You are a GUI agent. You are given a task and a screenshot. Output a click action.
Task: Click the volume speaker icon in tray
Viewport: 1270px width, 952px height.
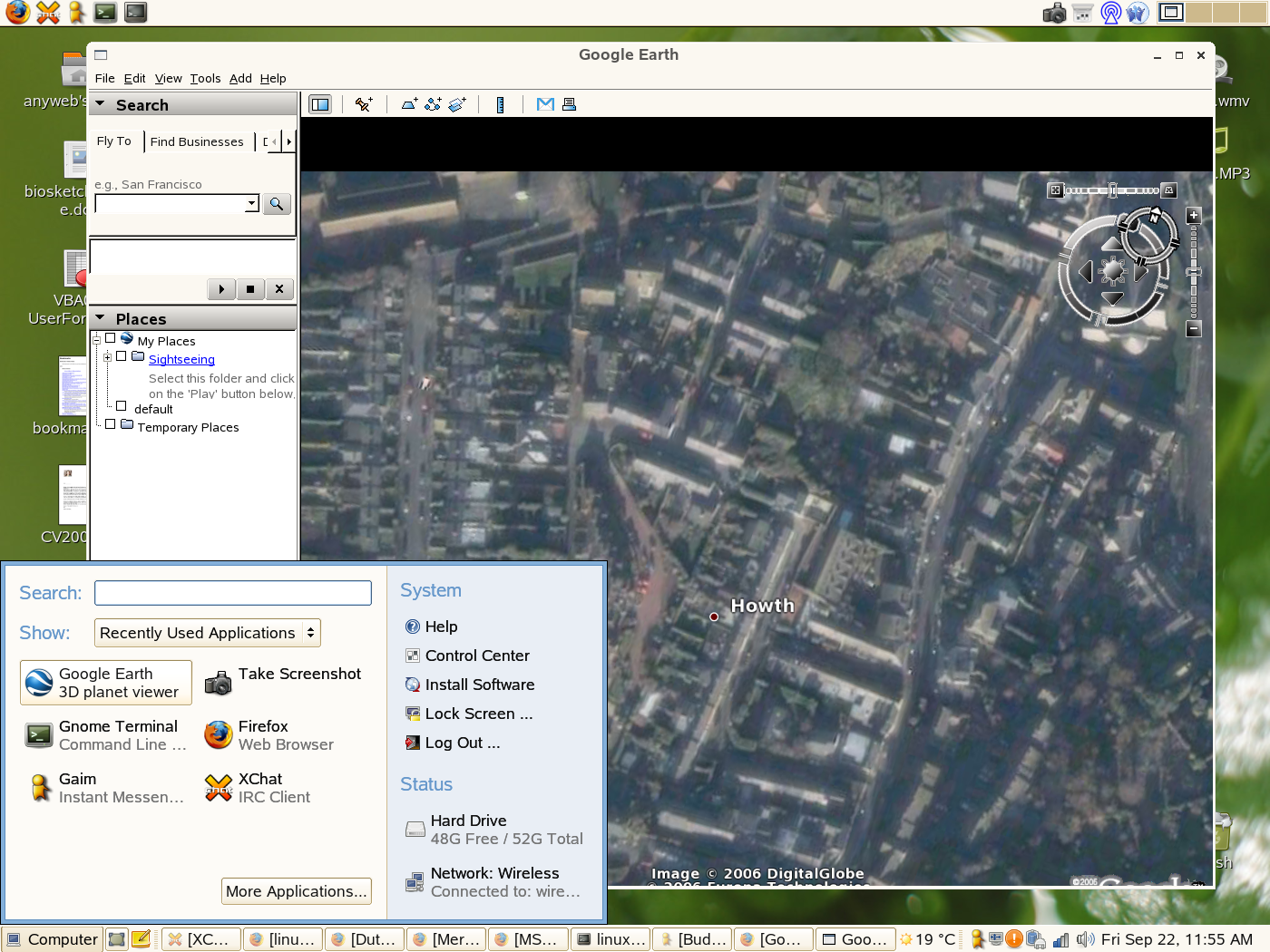coord(1085,939)
